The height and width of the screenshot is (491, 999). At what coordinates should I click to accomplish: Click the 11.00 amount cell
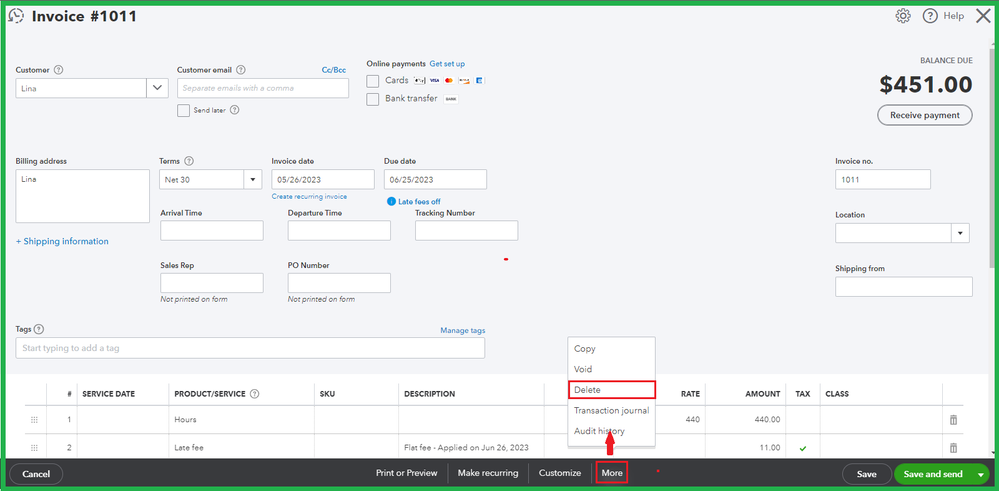click(x=746, y=448)
